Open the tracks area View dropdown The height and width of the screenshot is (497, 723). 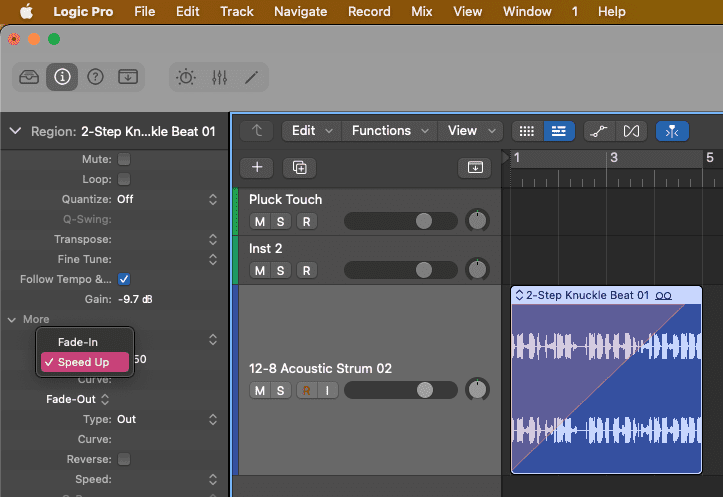[471, 131]
